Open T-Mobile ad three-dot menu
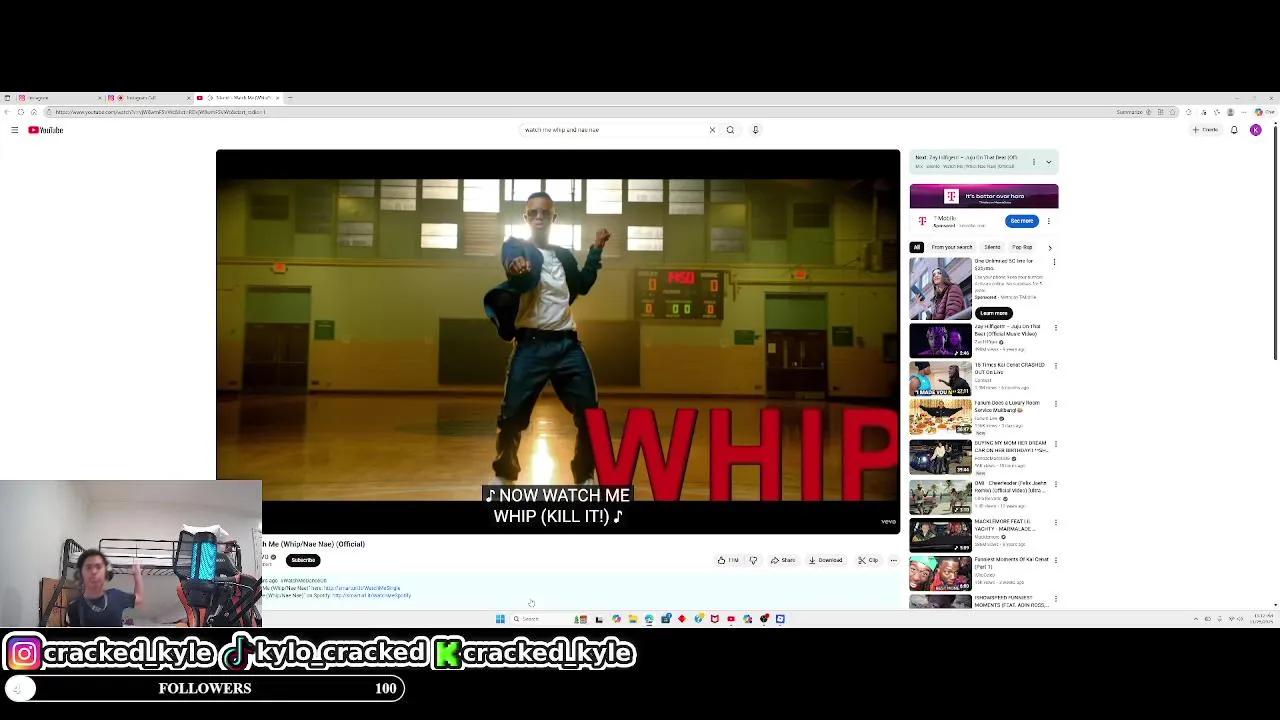The width and height of the screenshot is (1280, 720). pos(1048,221)
